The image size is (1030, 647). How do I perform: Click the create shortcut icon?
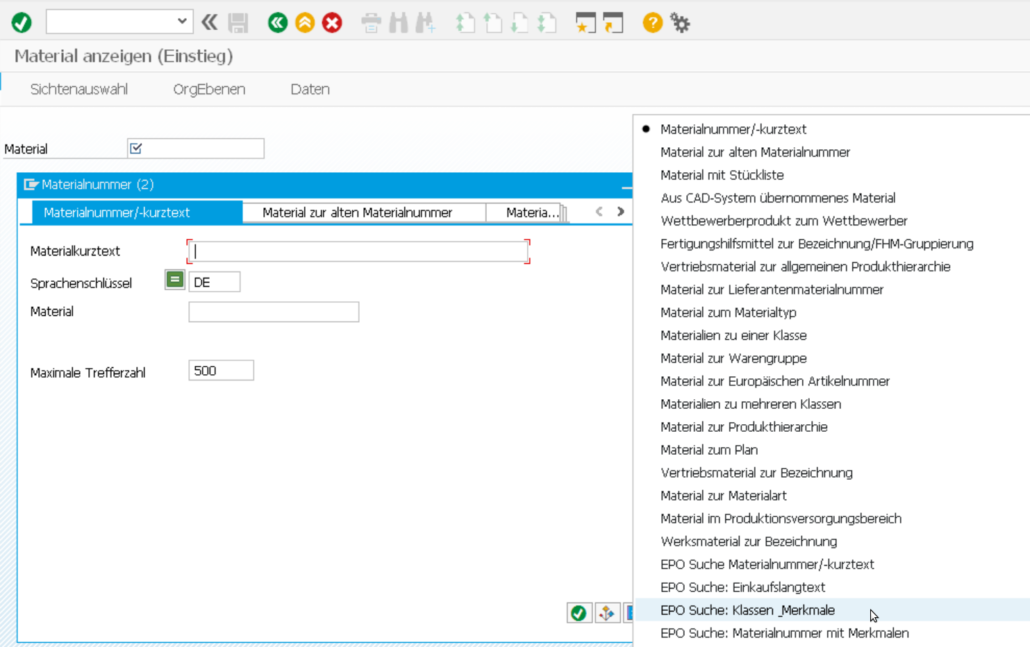[x=613, y=23]
